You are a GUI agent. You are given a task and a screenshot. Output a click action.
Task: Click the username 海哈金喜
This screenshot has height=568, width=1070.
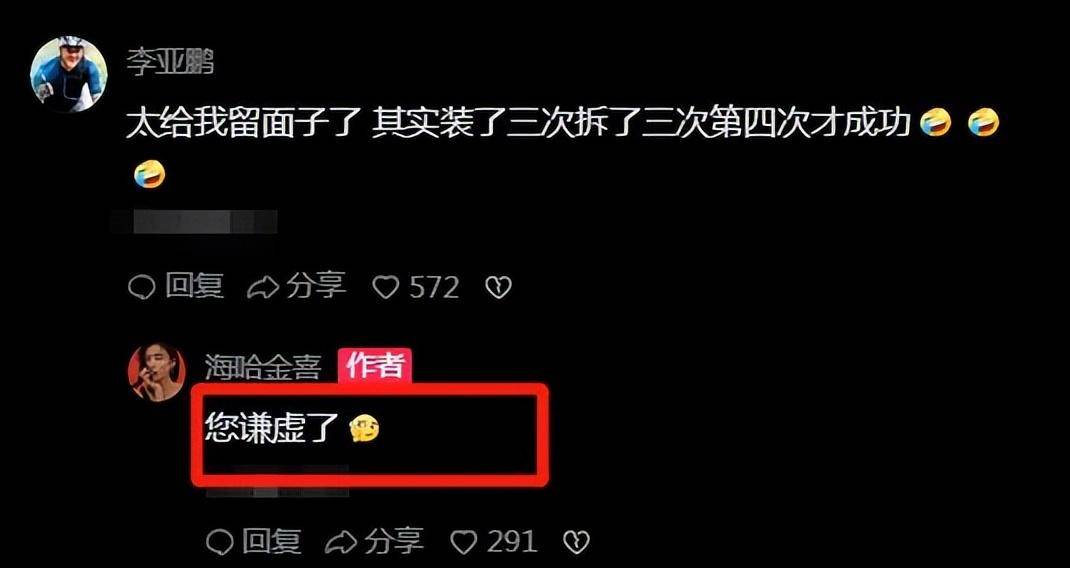[x=263, y=369]
